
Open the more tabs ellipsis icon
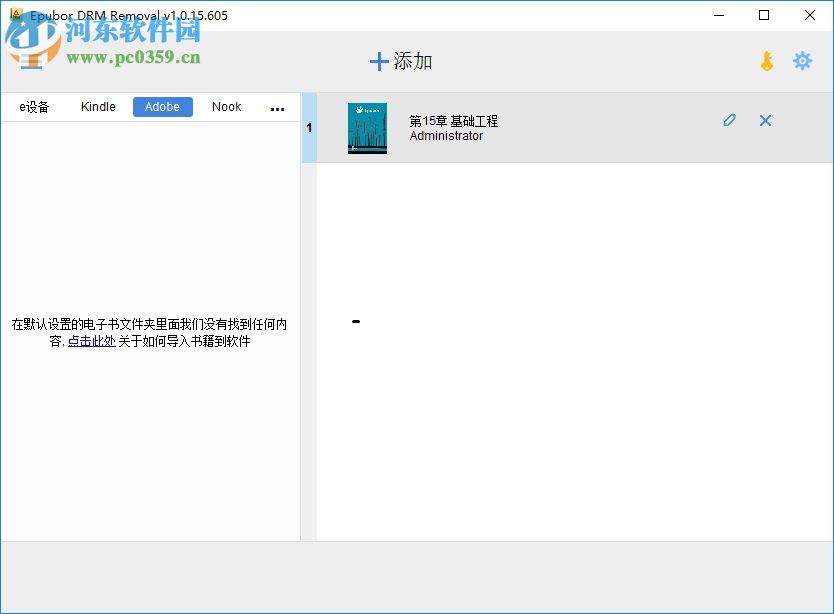click(277, 107)
